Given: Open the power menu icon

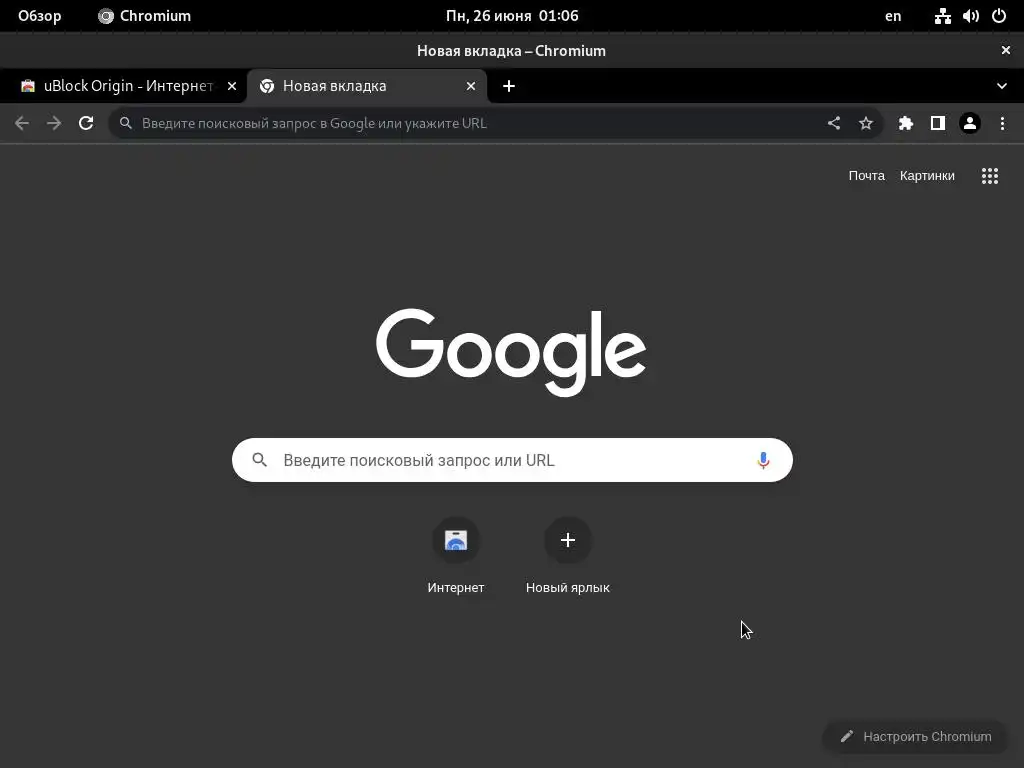Looking at the screenshot, I should (x=999, y=16).
